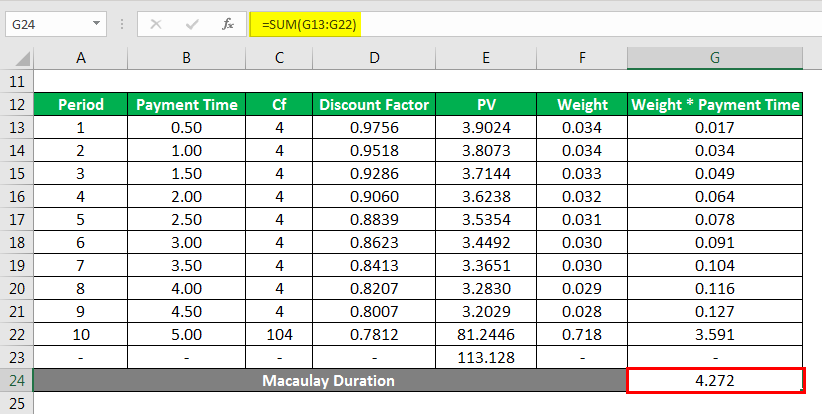Select Period cell with value 10
Image resolution: width=822 pixels, height=414 pixels.
[81, 334]
